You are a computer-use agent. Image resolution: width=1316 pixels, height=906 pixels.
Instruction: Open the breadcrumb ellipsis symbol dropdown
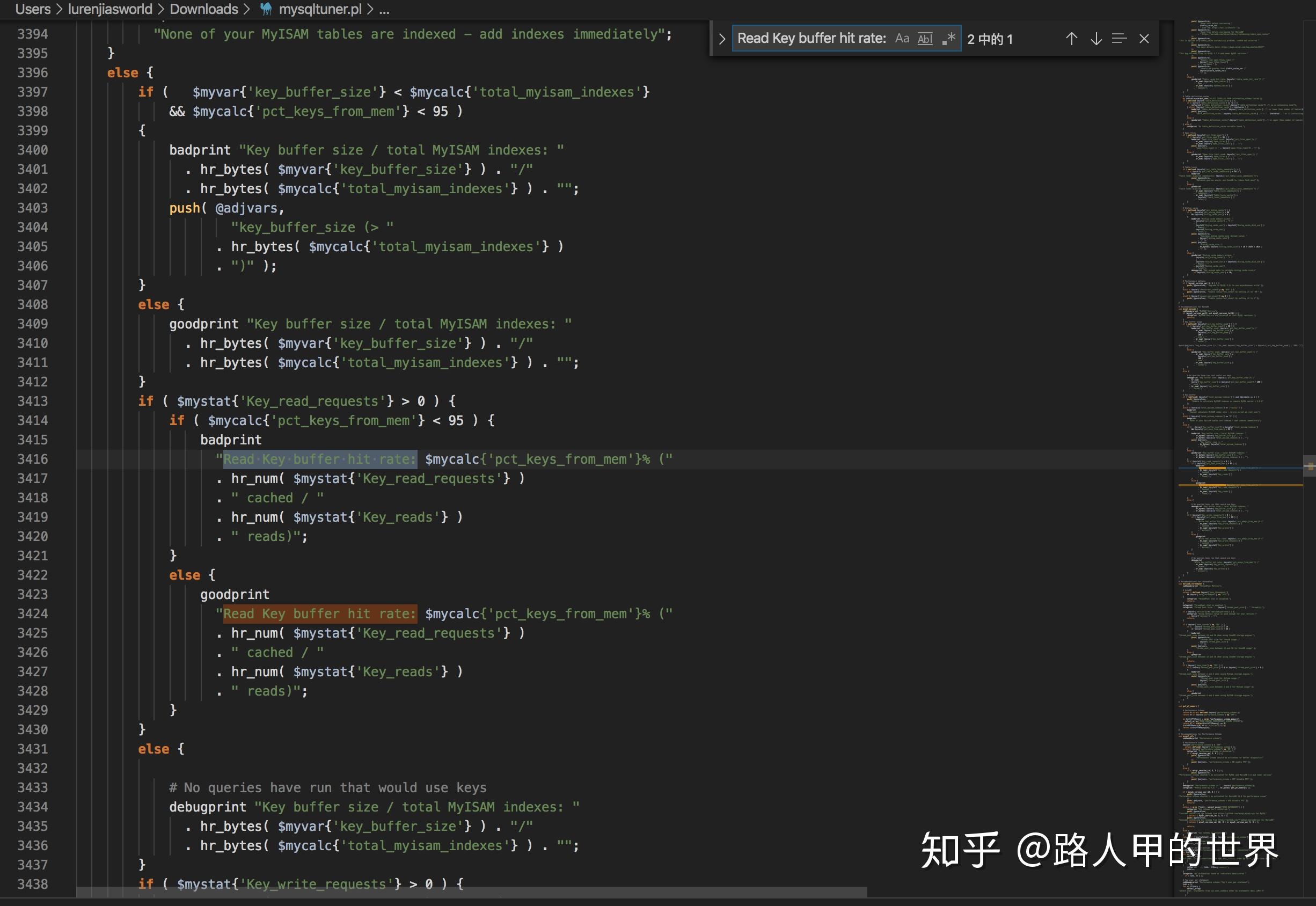pos(384,9)
